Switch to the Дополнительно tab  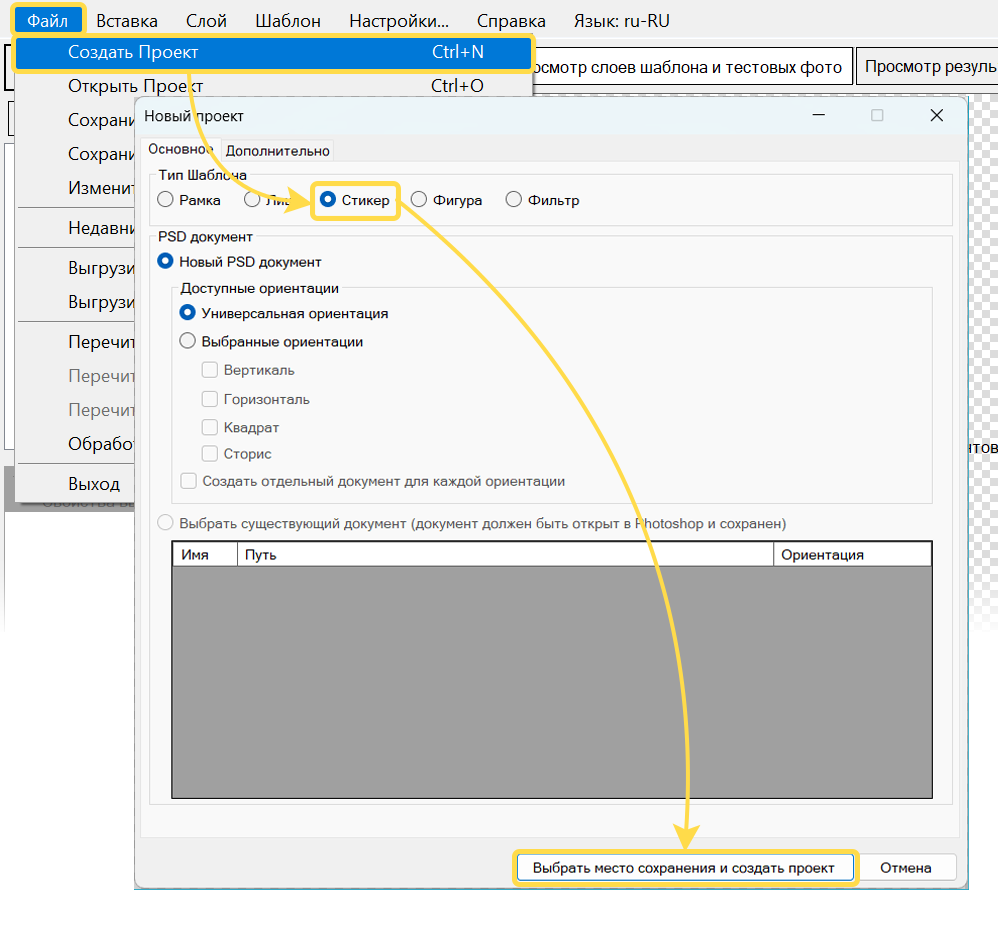coord(277,151)
